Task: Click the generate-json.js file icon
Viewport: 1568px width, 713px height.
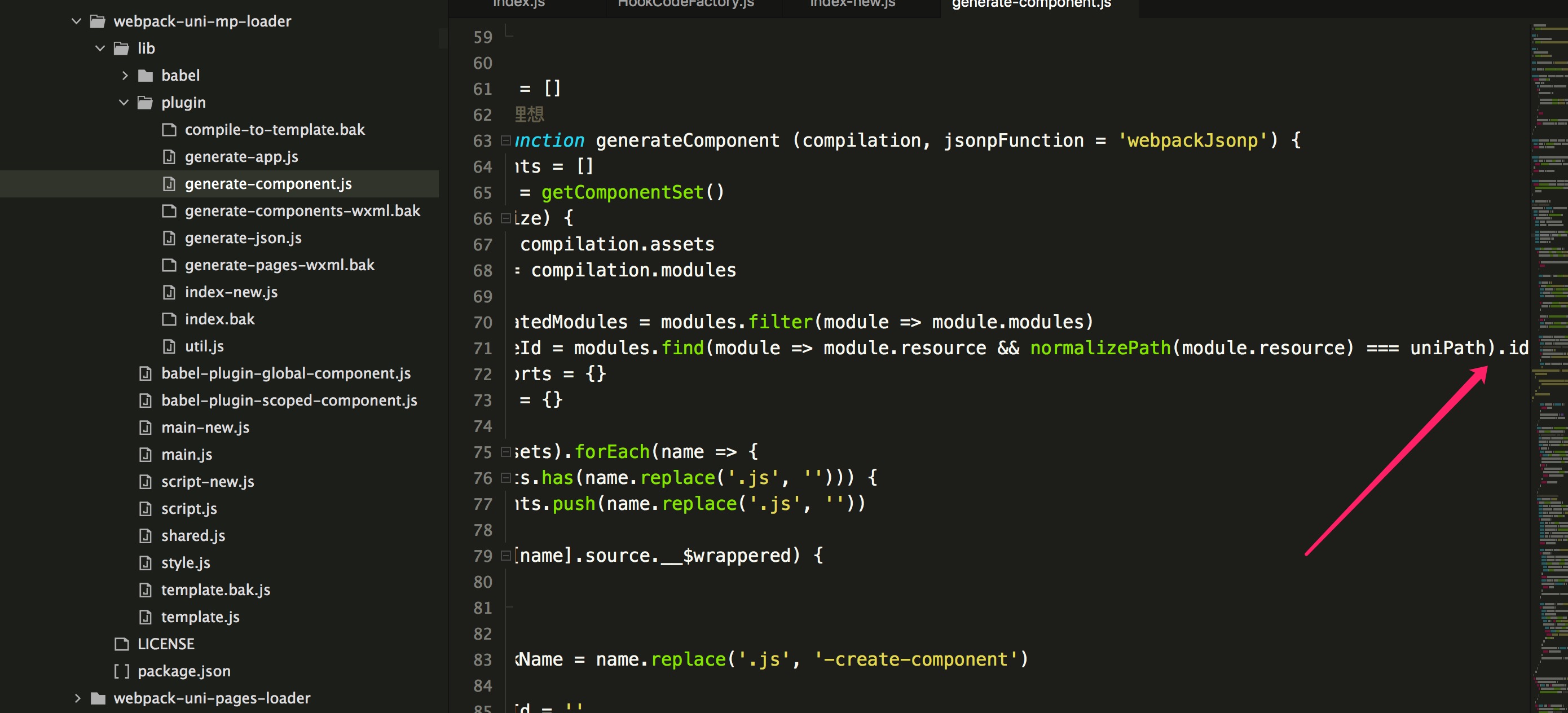Action: coord(169,238)
